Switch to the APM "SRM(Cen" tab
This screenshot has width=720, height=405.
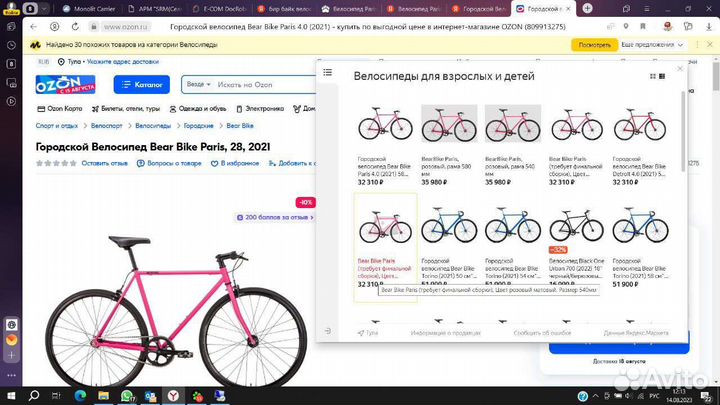point(155,9)
